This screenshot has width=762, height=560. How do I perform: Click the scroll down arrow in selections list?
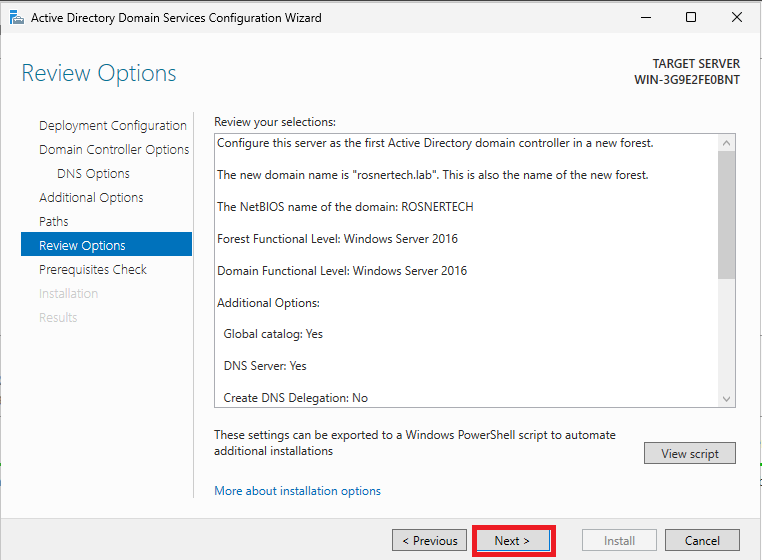coord(727,399)
